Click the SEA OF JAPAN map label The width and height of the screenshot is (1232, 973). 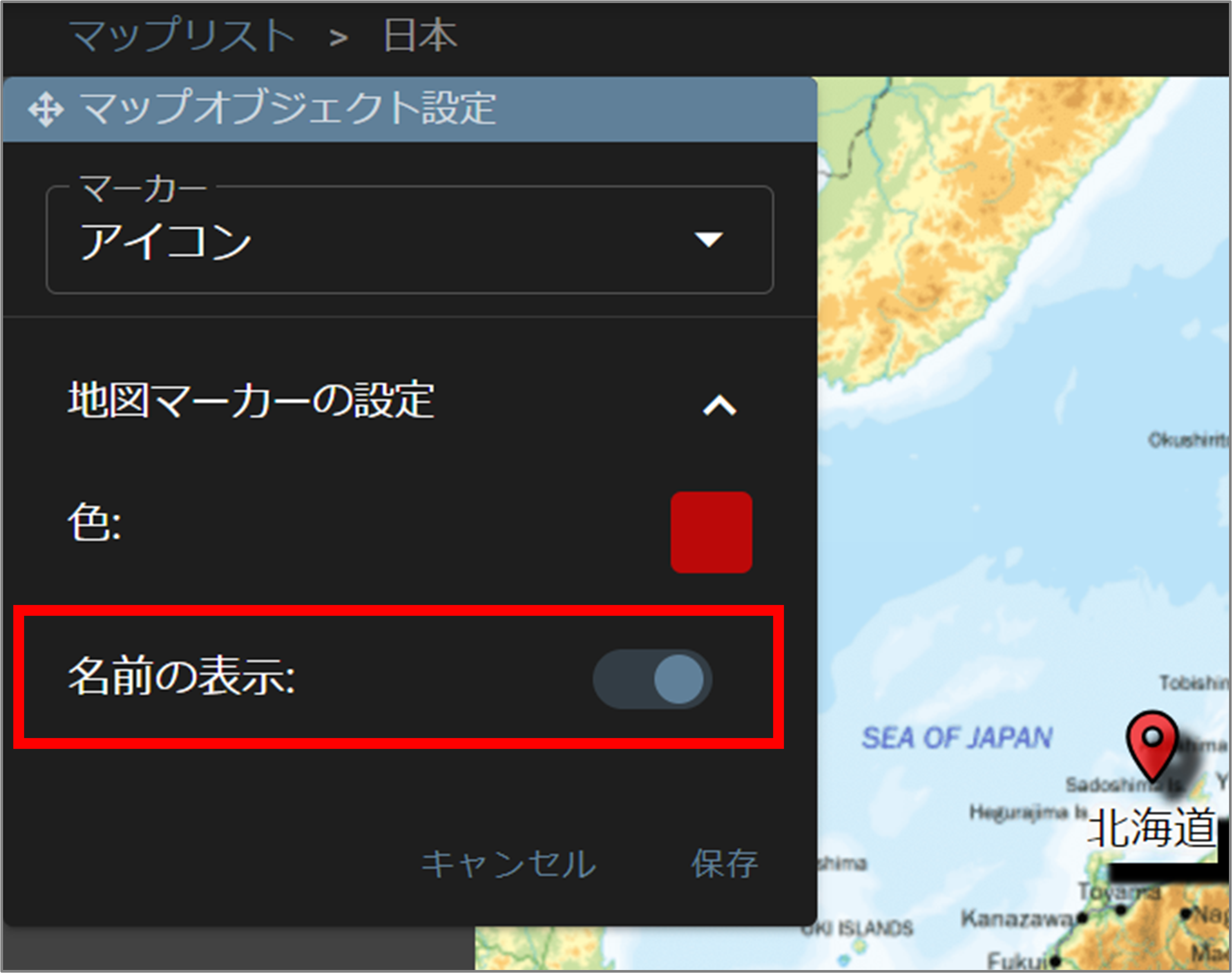tap(957, 738)
